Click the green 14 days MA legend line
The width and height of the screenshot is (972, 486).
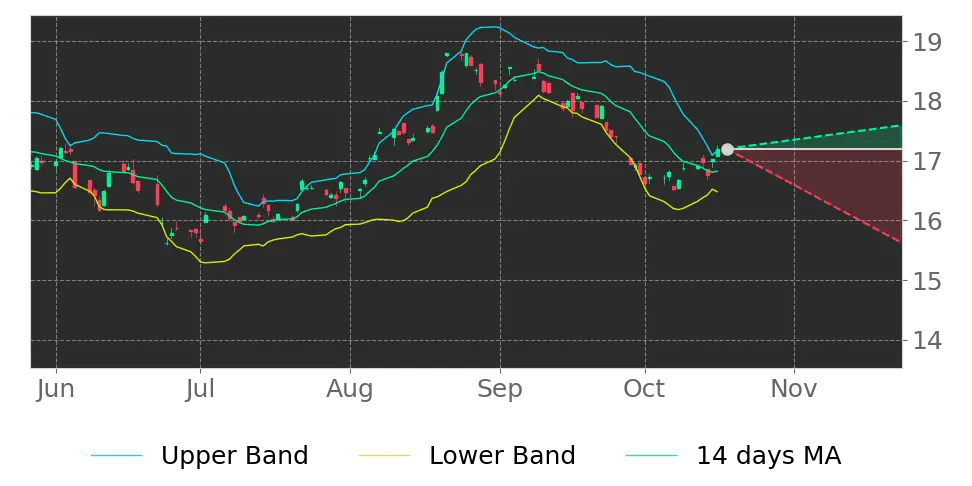click(x=652, y=456)
